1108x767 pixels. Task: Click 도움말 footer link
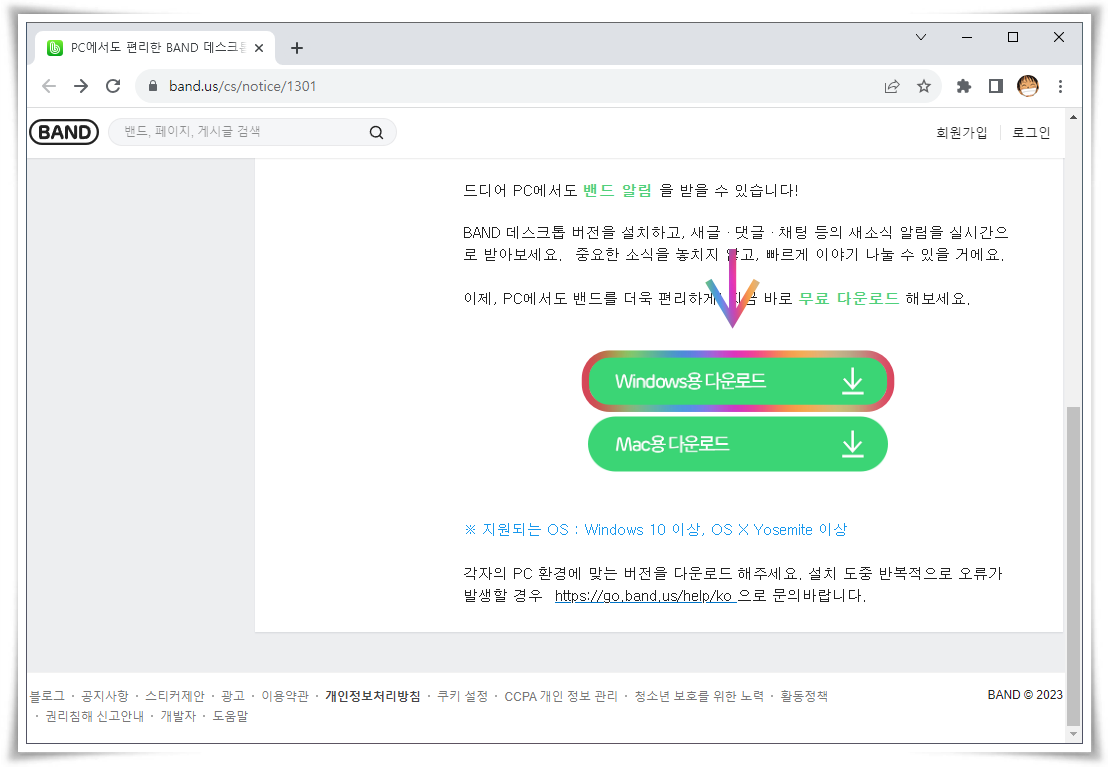click(x=230, y=716)
